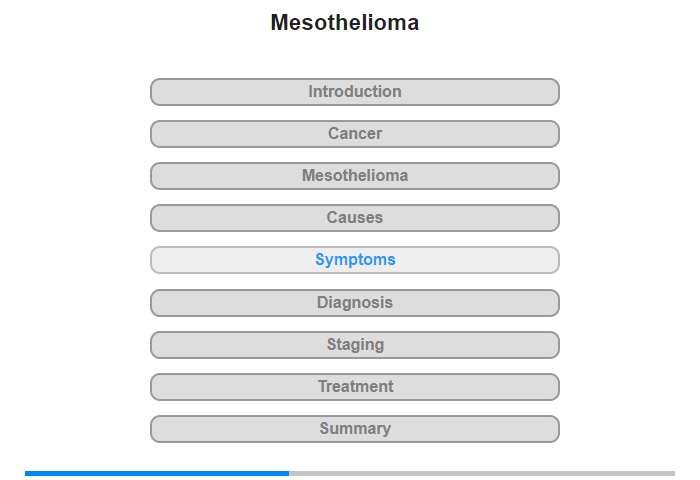Open the Diagnosis section
700x480 pixels.
[354, 303]
